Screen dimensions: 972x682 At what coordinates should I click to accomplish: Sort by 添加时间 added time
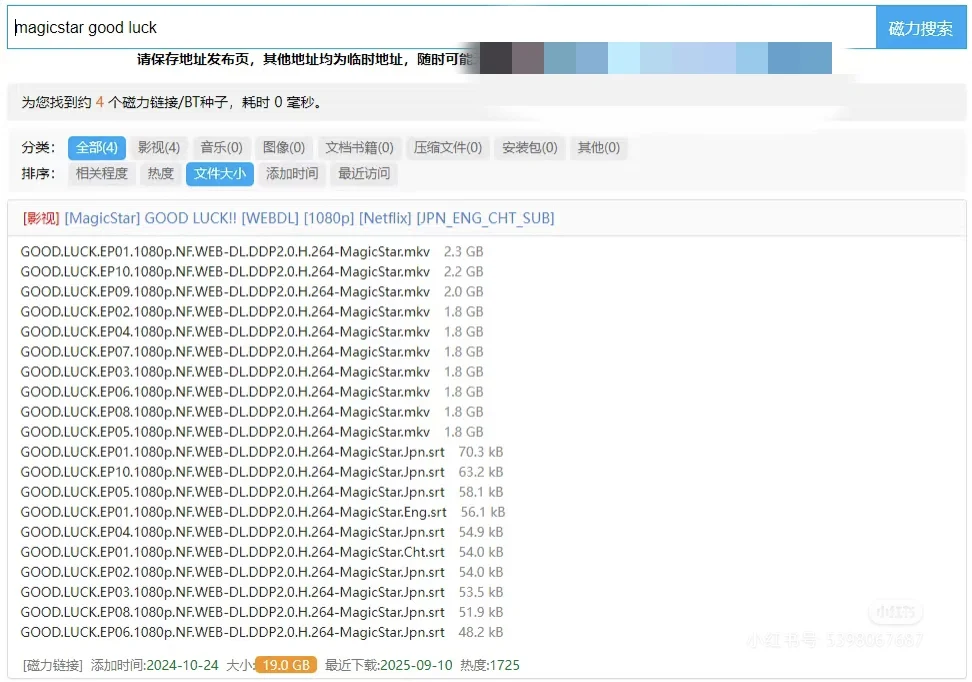pos(291,173)
